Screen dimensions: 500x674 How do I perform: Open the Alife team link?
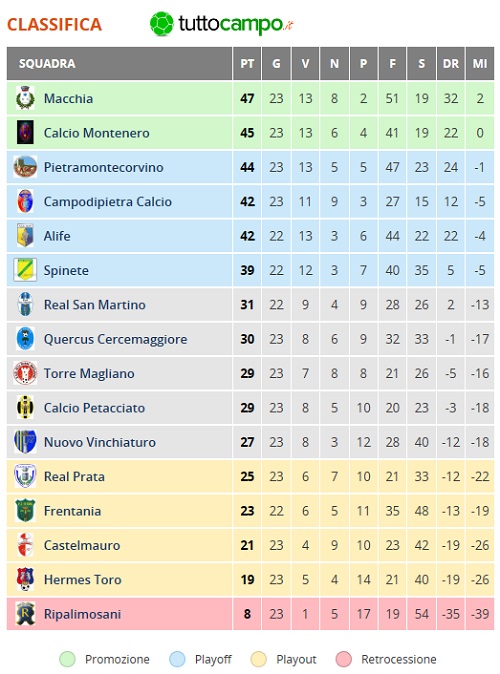tap(57, 236)
